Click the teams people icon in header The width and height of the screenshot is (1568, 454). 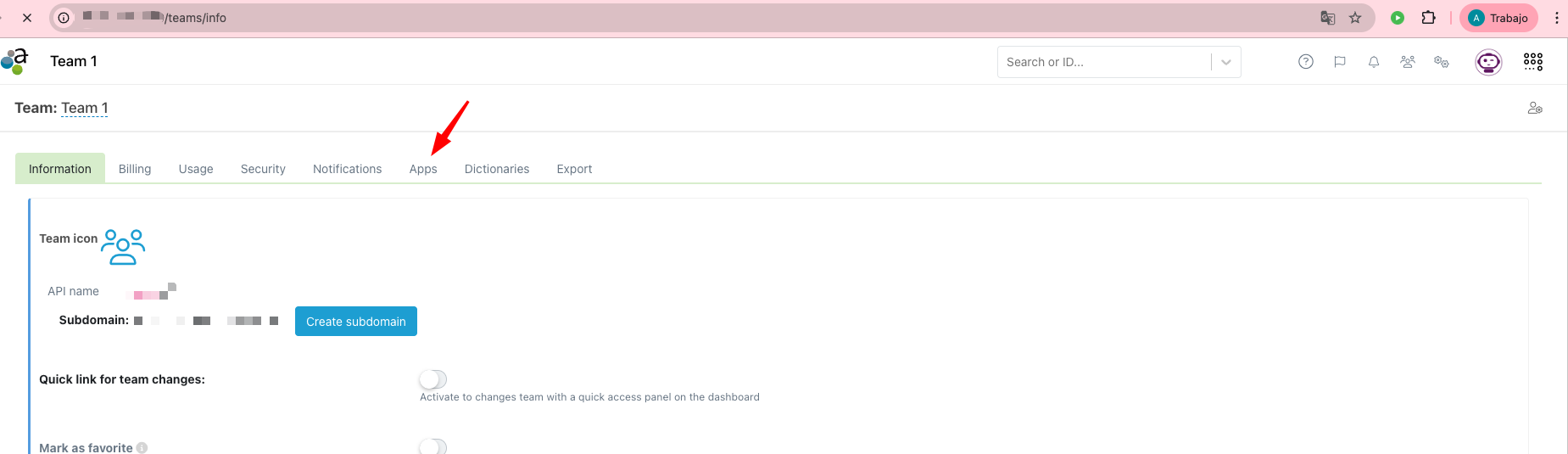[1408, 62]
